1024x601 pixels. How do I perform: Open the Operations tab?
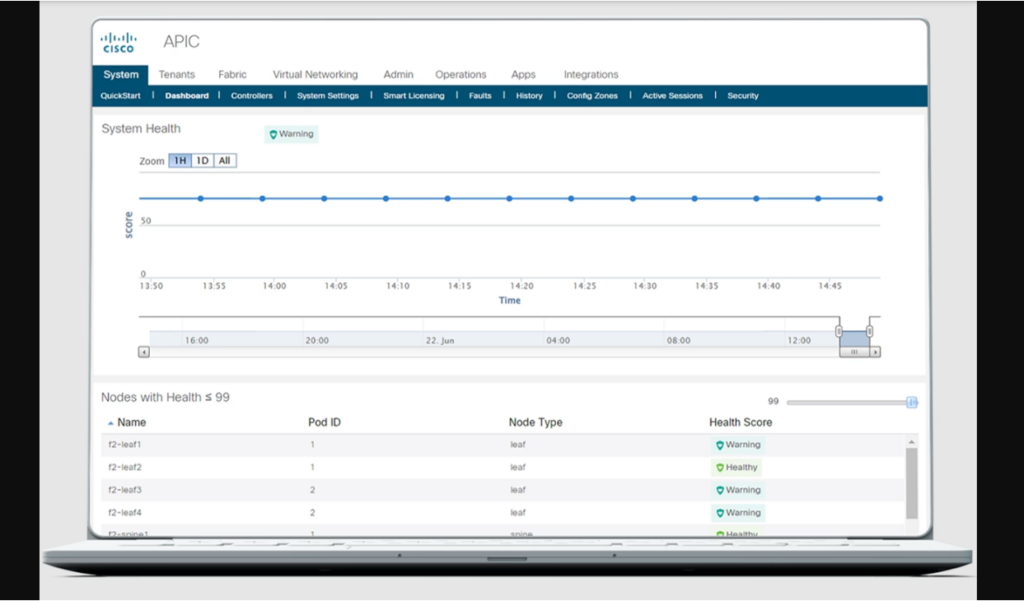(460, 74)
